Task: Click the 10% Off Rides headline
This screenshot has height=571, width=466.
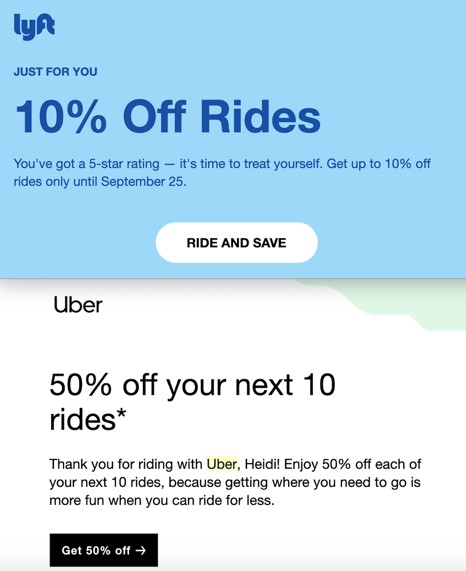Action: [168, 116]
